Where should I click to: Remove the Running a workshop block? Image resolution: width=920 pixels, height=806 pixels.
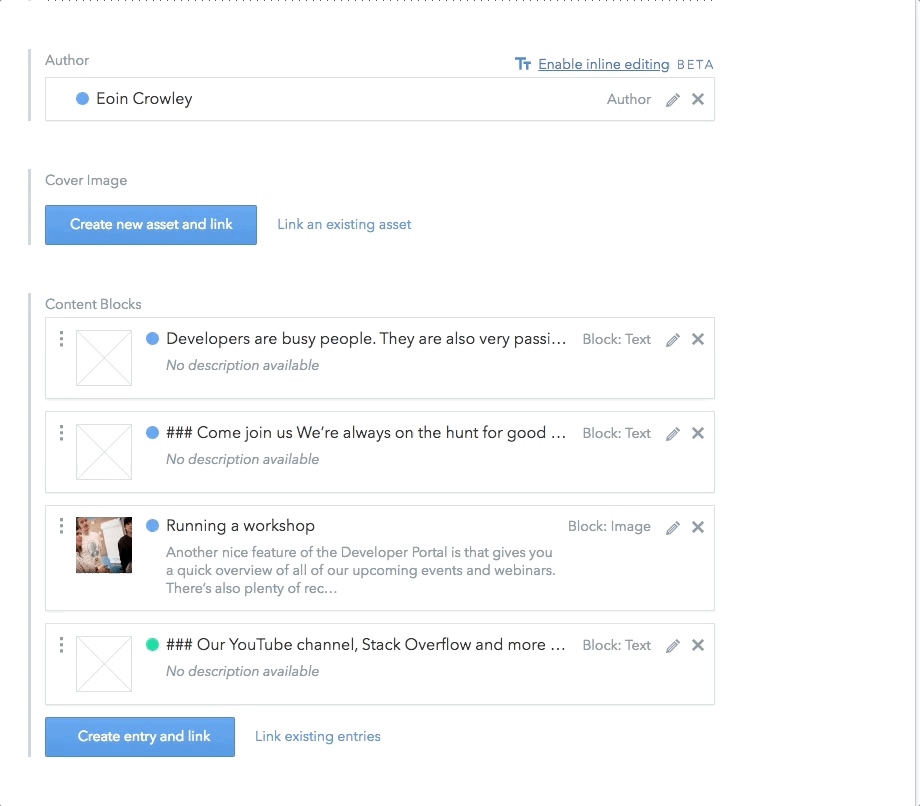click(698, 527)
